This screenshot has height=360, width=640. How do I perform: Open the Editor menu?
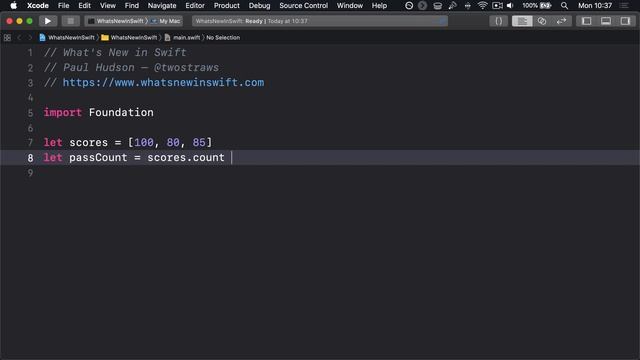point(195,5)
